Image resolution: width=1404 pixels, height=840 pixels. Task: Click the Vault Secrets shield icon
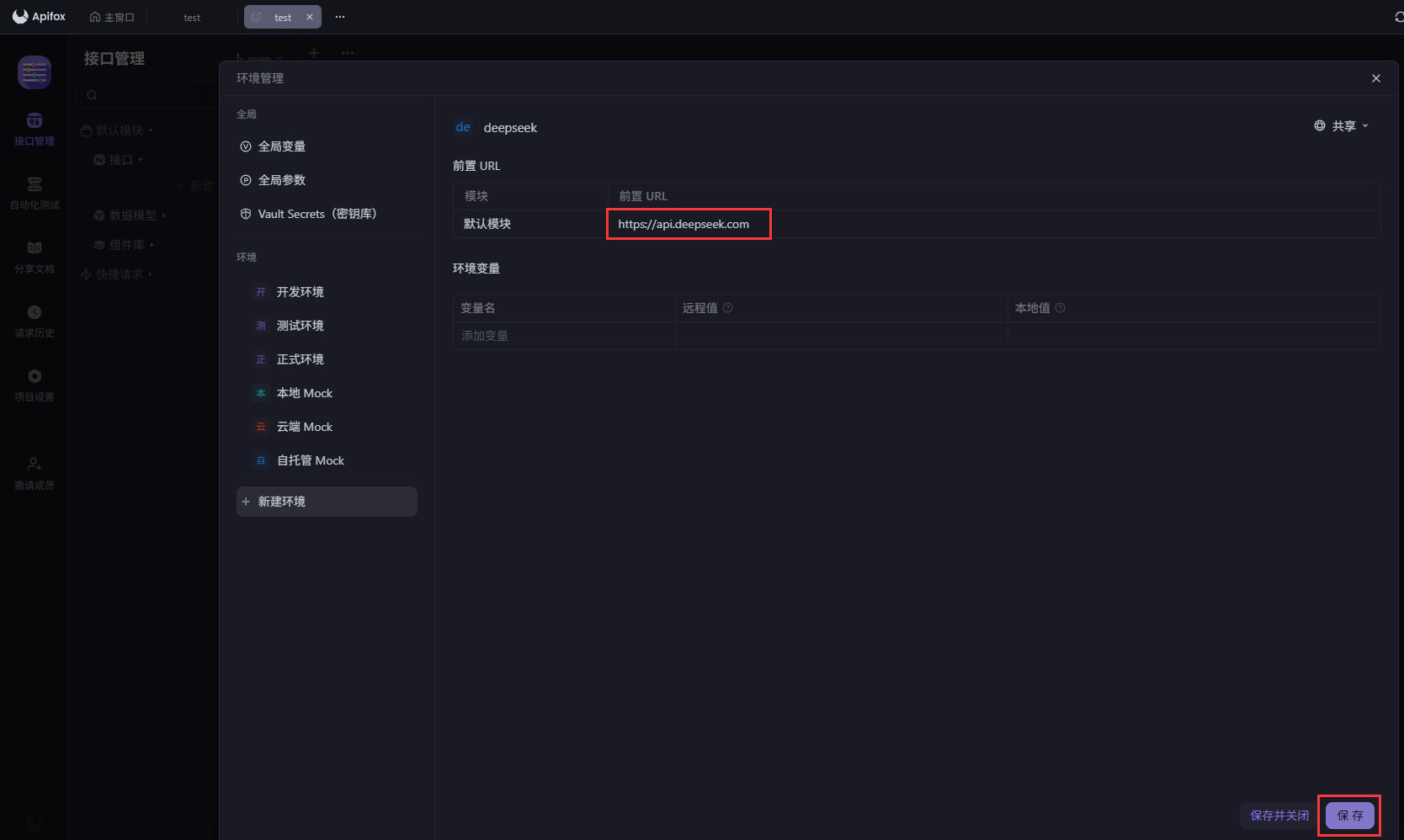pyautogui.click(x=246, y=214)
